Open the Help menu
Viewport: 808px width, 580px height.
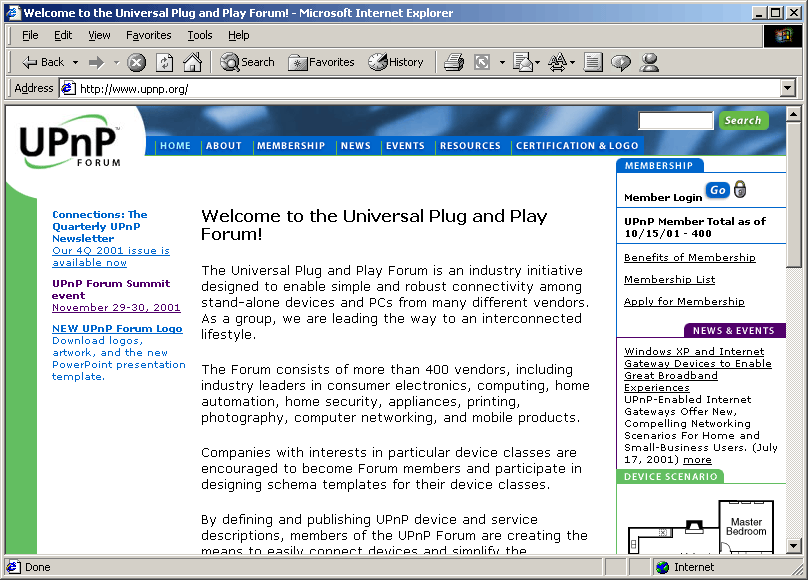(239, 35)
